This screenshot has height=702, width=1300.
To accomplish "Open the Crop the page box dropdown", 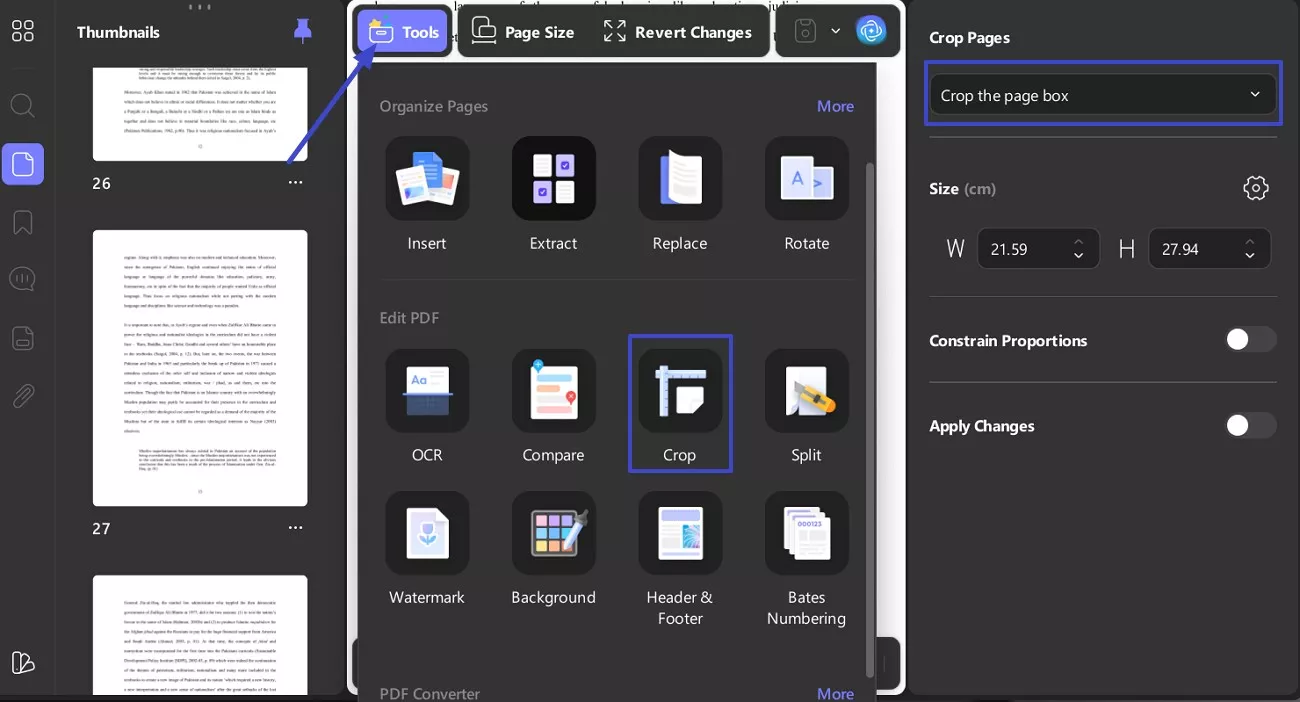I will (1102, 95).
